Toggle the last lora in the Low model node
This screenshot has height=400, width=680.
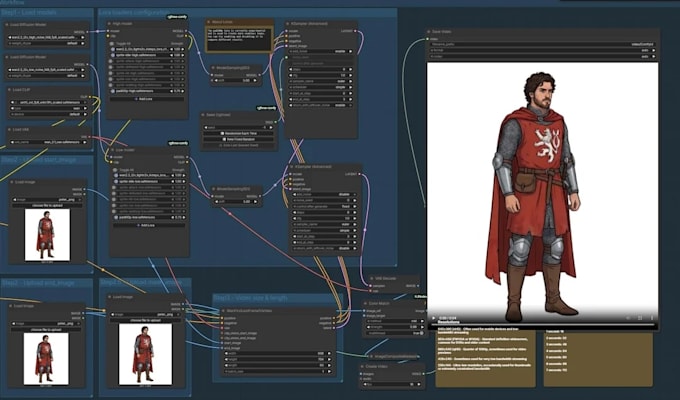116,217
